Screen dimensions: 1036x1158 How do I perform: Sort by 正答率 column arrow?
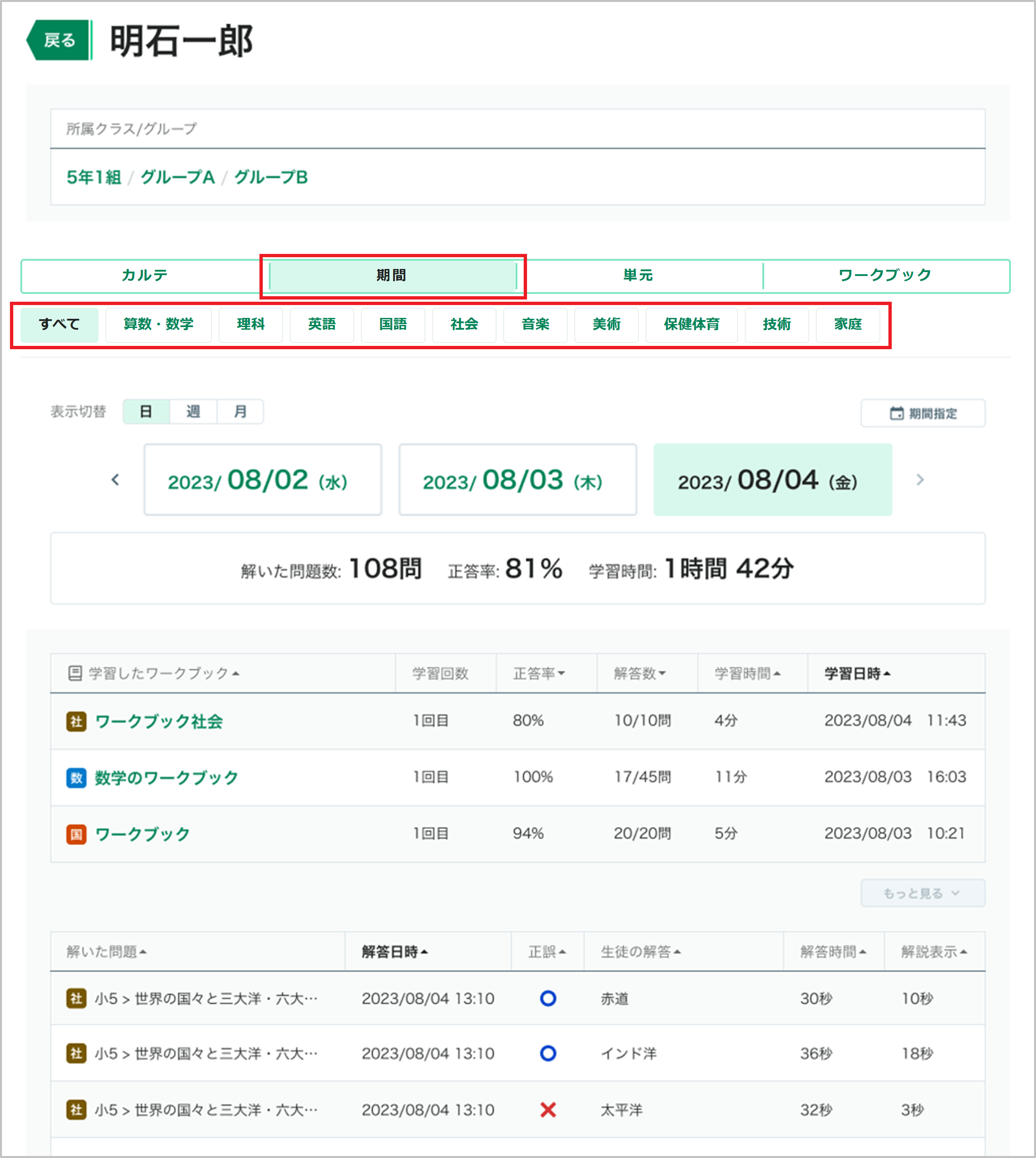(x=561, y=673)
